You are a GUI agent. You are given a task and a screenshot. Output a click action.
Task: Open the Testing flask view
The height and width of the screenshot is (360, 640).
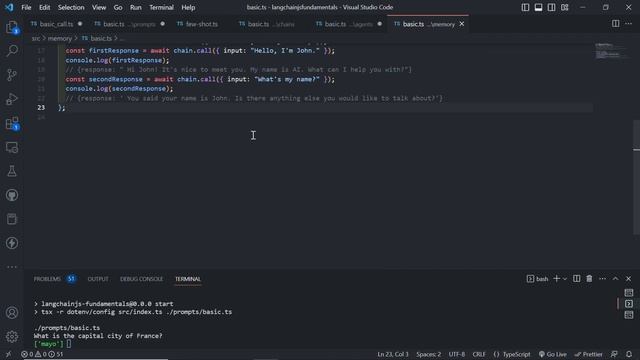pyautogui.click(x=12, y=171)
